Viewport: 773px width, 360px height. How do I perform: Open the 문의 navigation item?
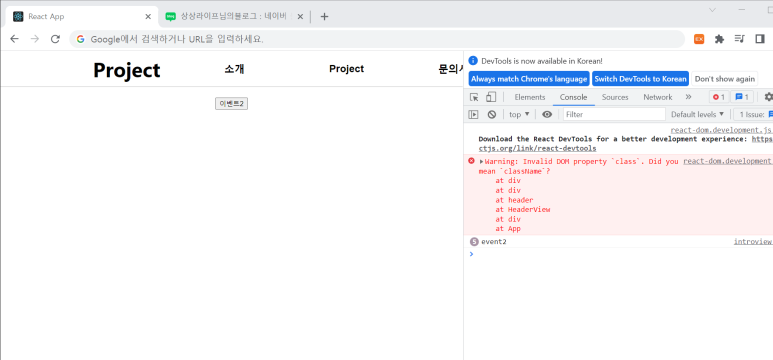click(x=451, y=69)
